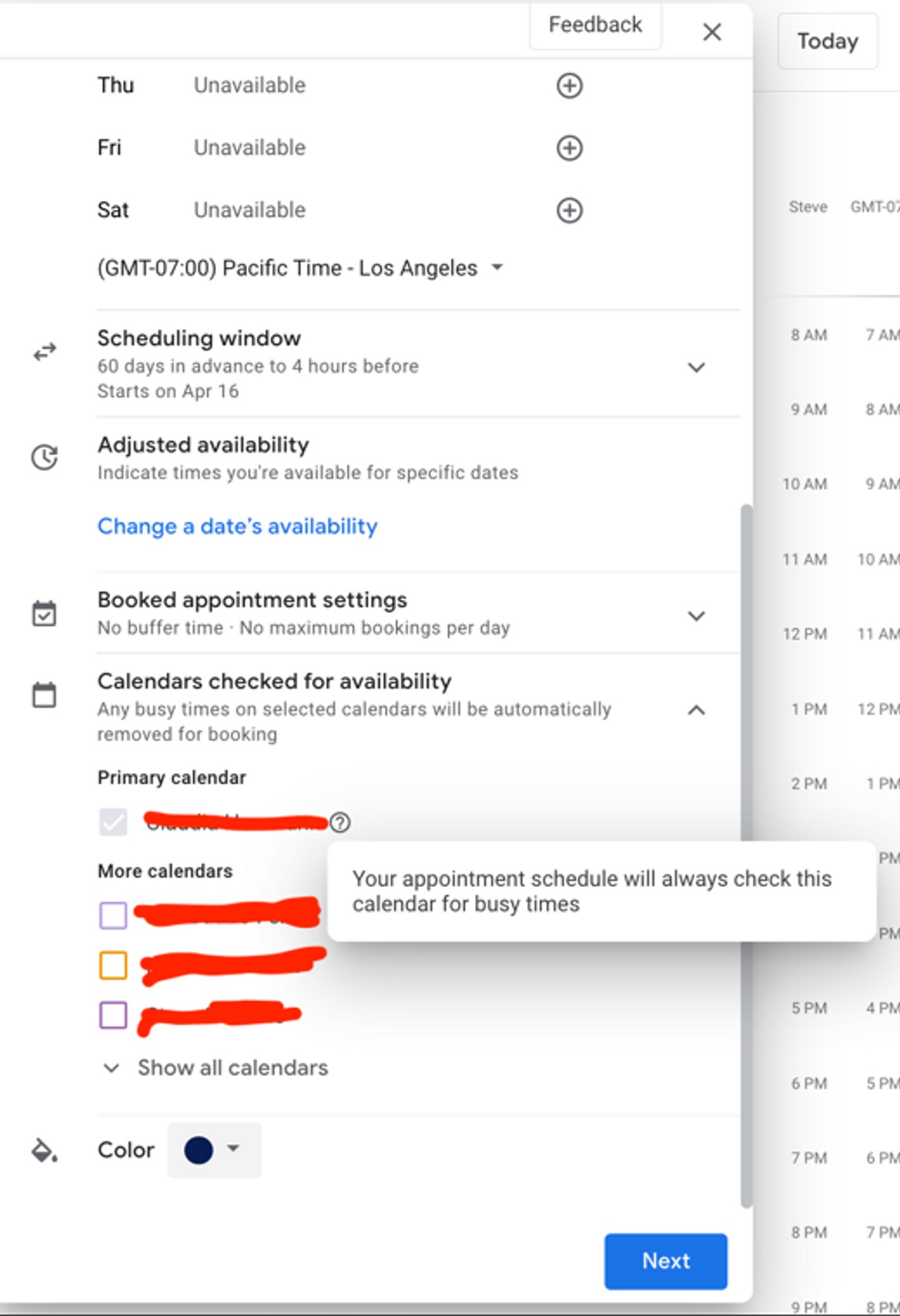Add availability time for Friday
The height and width of the screenshot is (1316, 900).
pyautogui.click(x=569, y=148)
